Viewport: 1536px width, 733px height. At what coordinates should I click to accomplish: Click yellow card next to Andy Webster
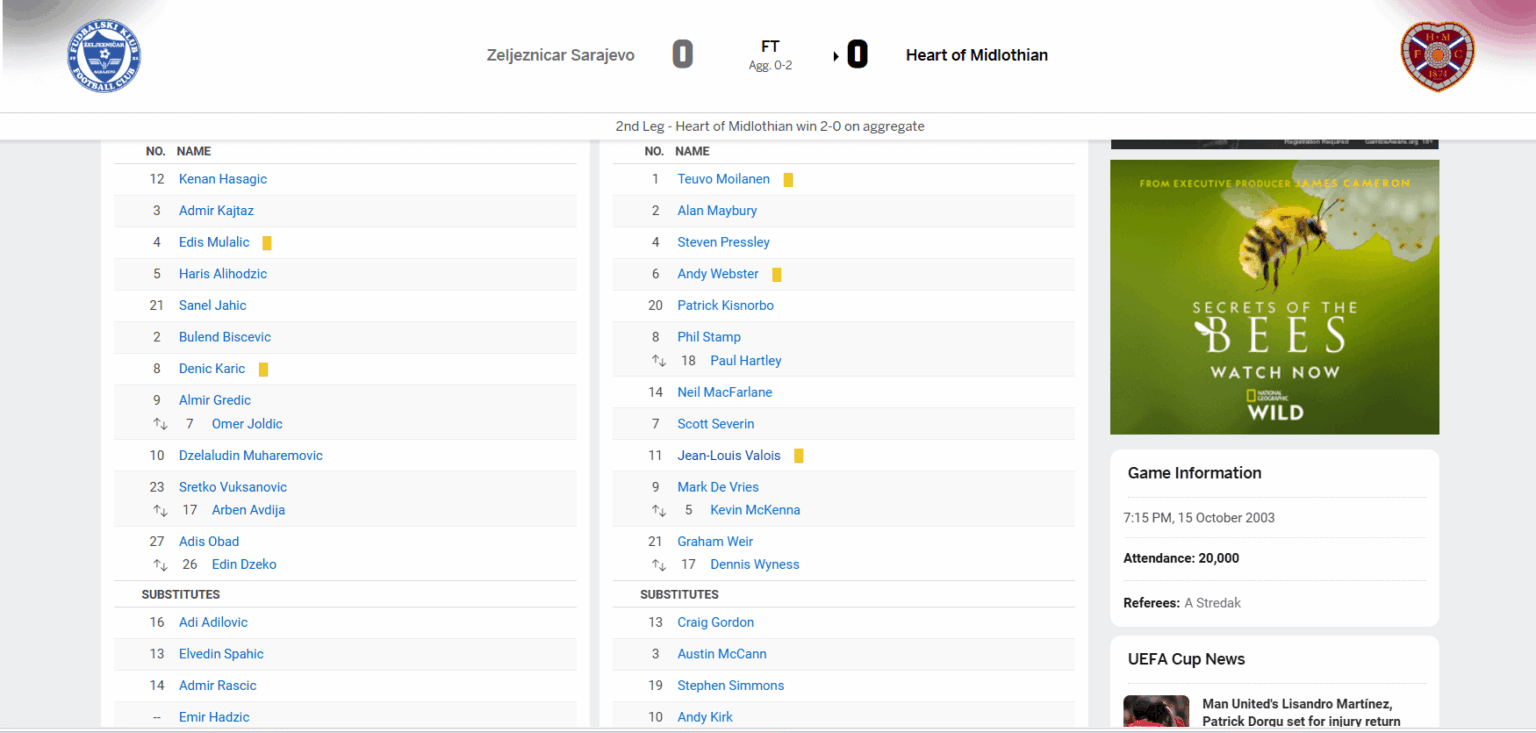(x=777, y=275)
